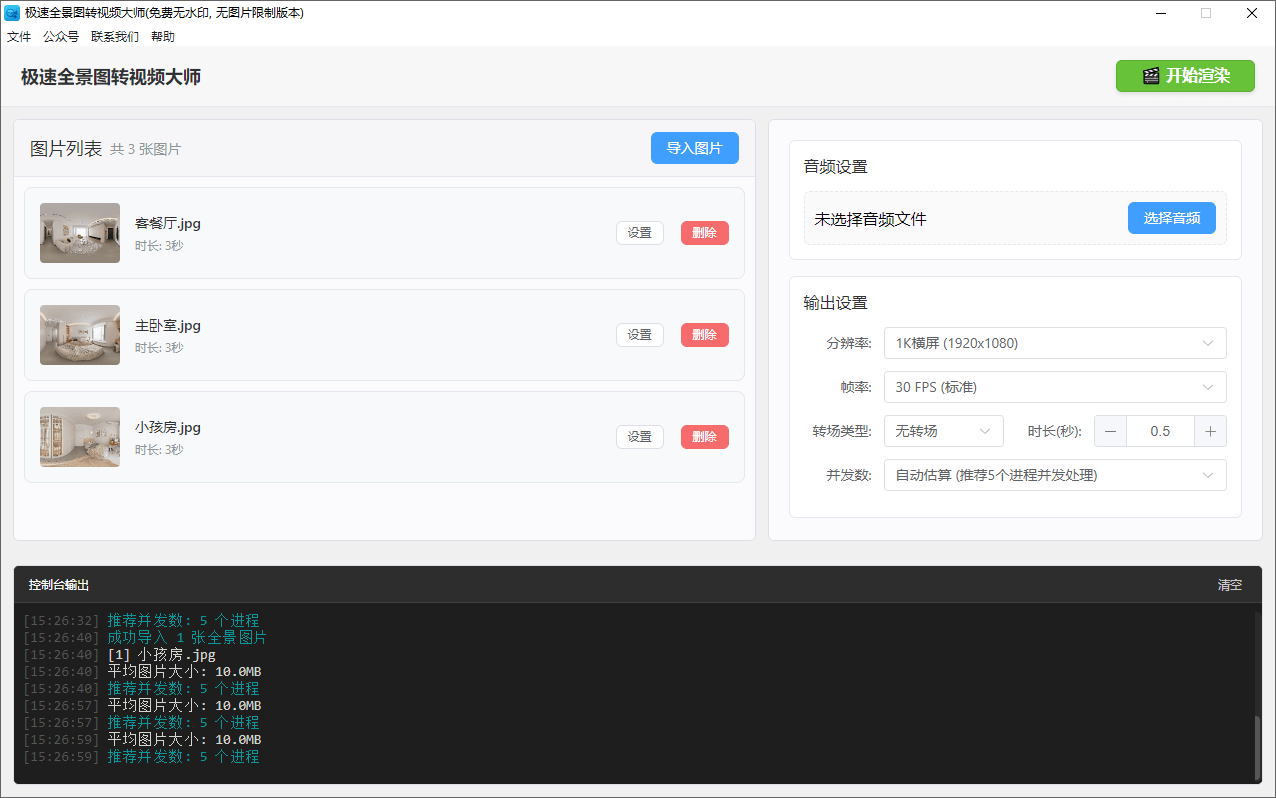1276x798 pixels.
Task: Increase transition duration with plus button
Action: (1210, 431)
